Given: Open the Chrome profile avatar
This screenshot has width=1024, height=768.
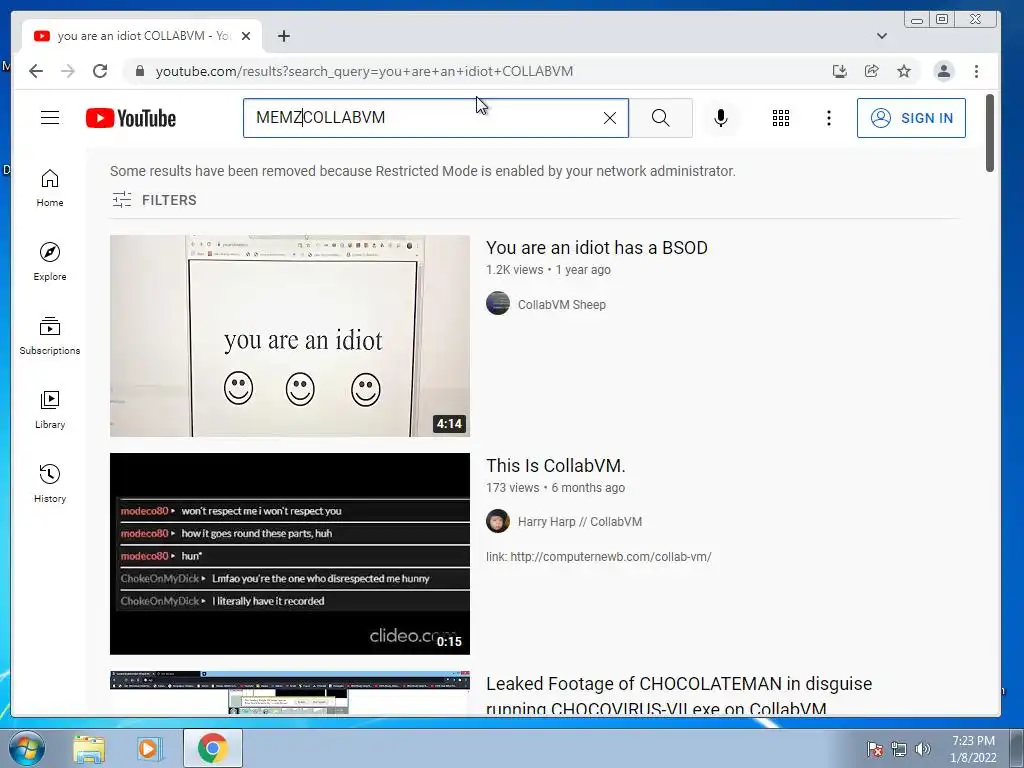Looking at the screenshot, I should (944, 71).
